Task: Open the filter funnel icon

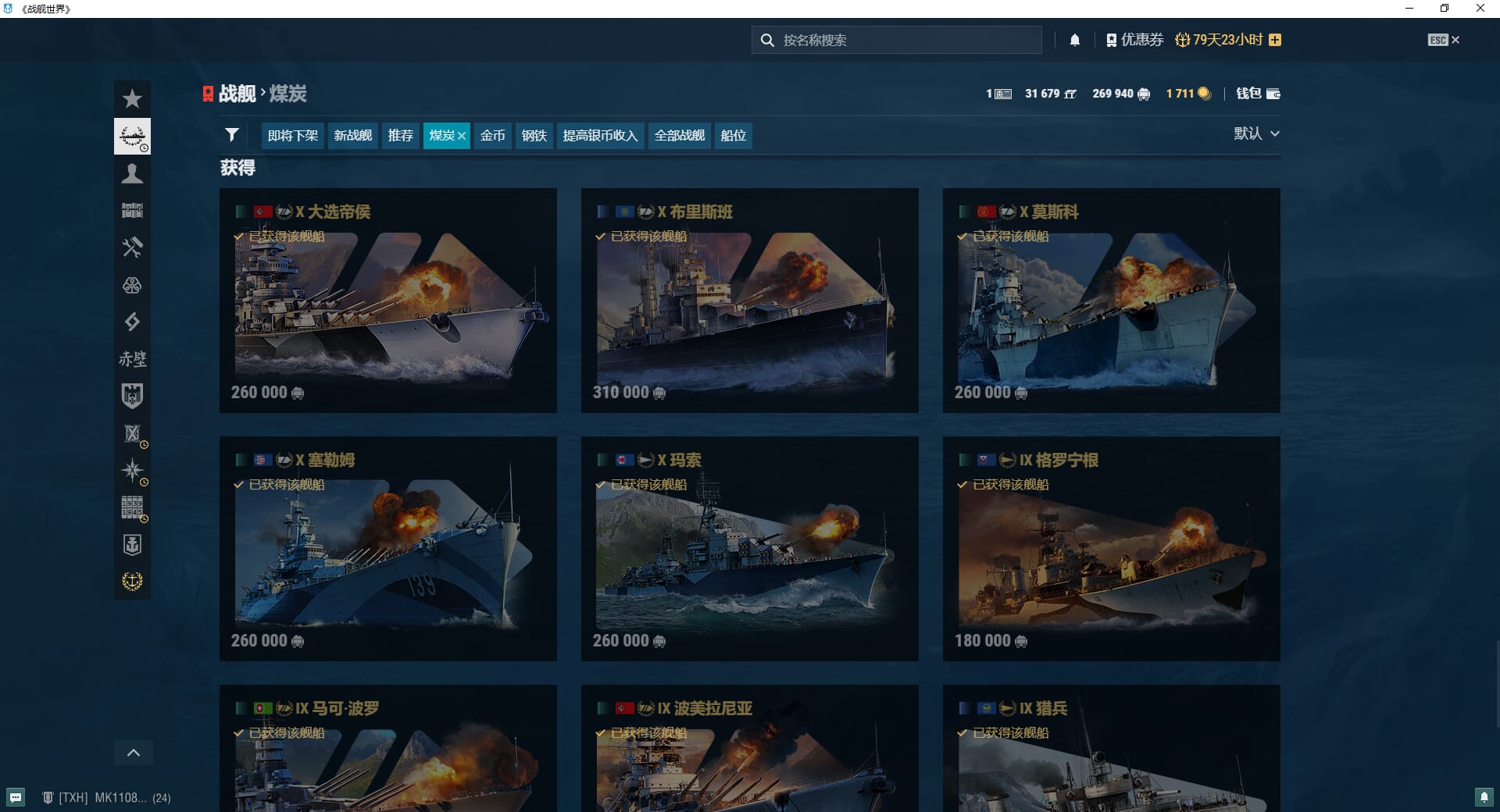Action: coord(232,135)
